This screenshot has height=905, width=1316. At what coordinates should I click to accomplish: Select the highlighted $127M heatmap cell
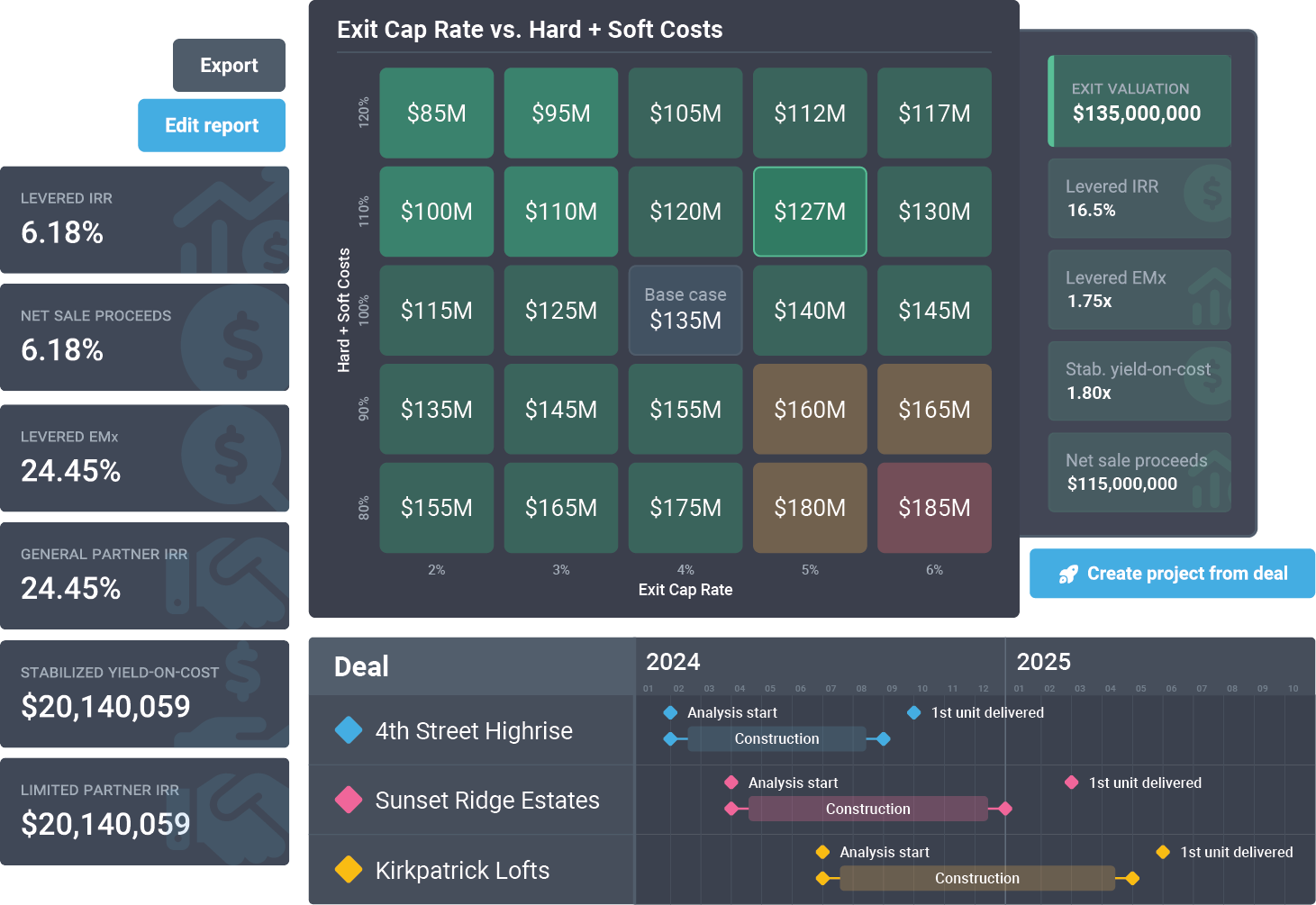[810, 212]
